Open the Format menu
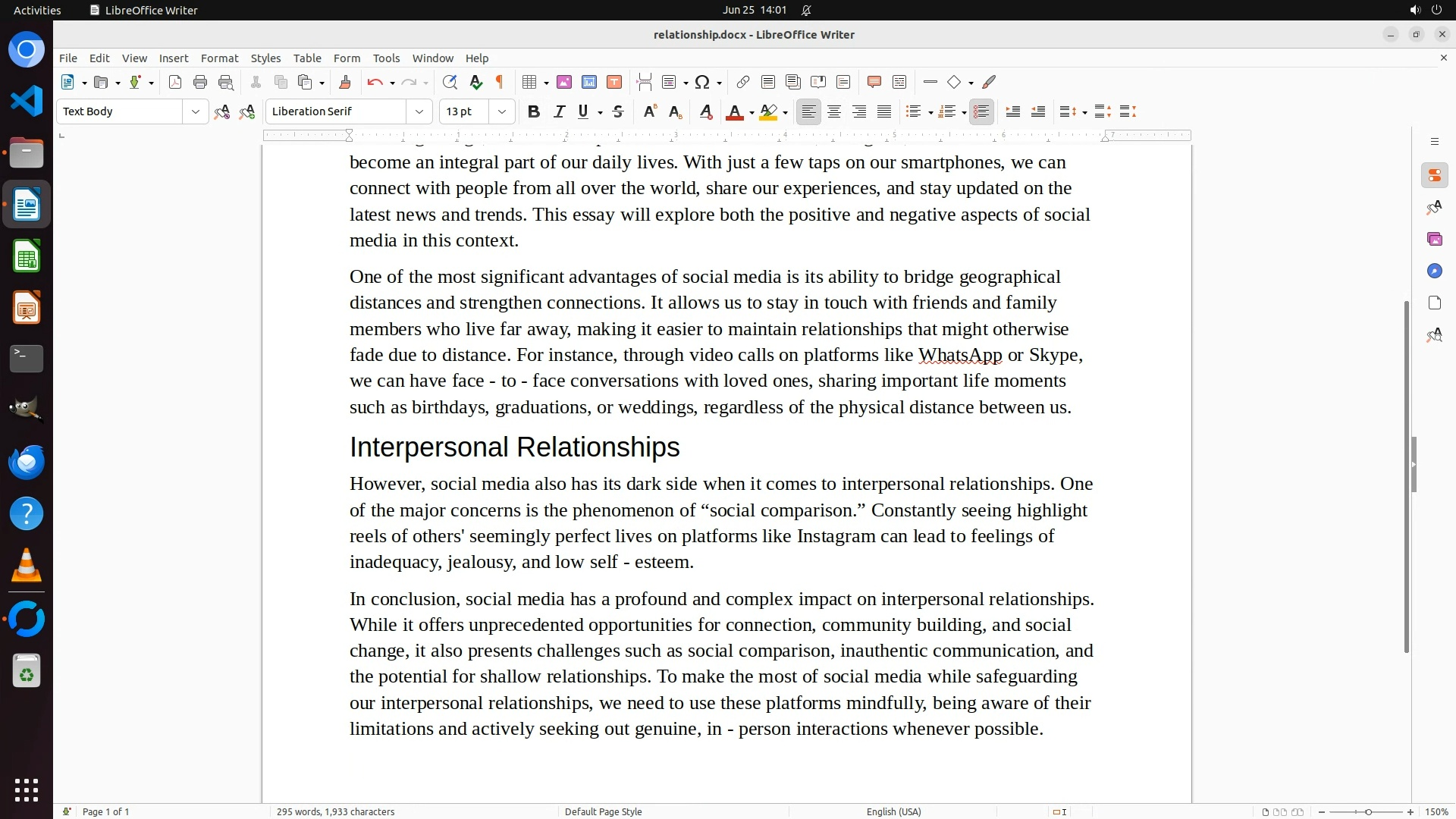Image resolution: width=1456 pixels, height=819 pixels. pyautogui.click(x=219, y=58)
